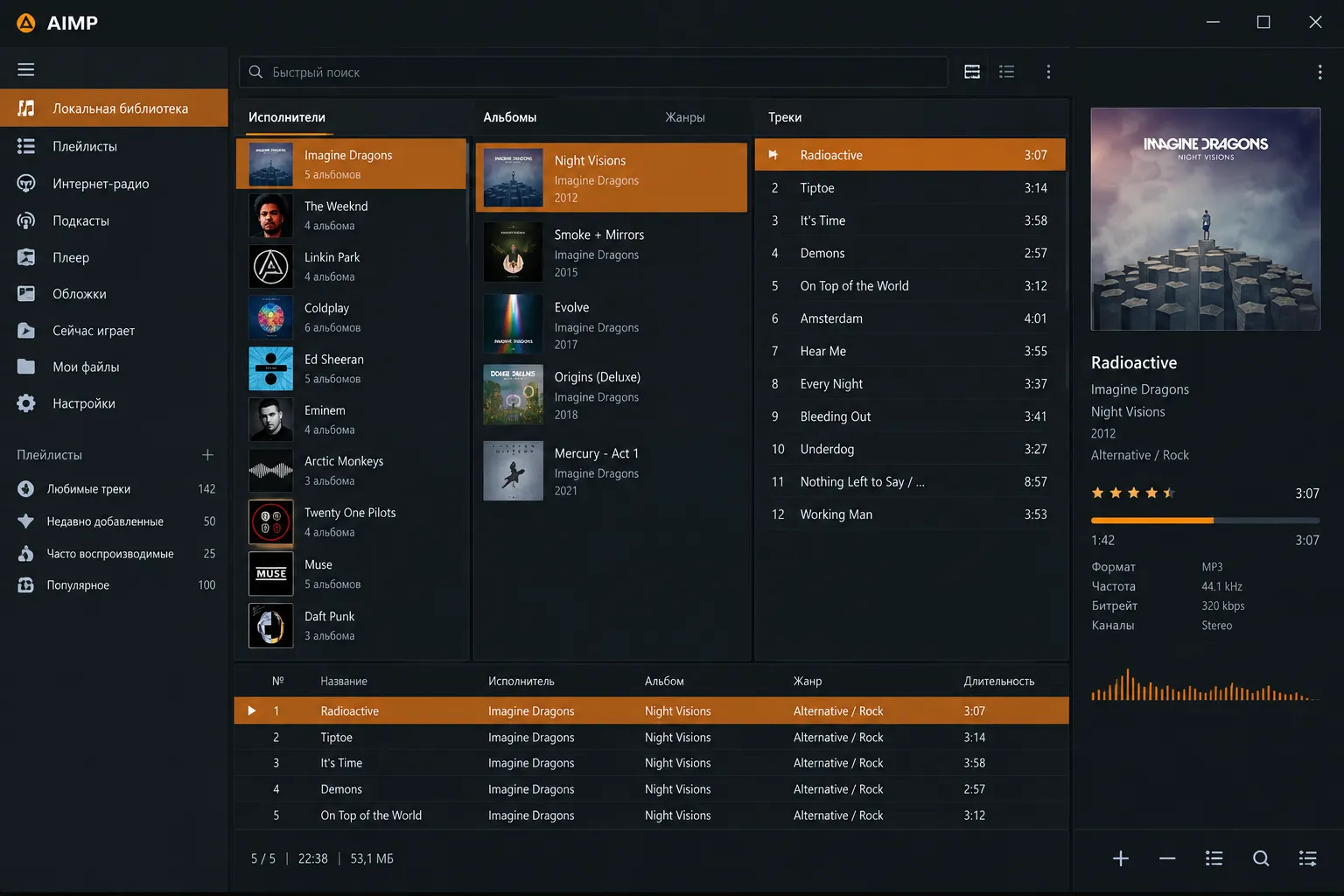1344x896 pixels.
Task: Switch to the Плеер view
Action: pyautogui.click(x=114, y=257)
